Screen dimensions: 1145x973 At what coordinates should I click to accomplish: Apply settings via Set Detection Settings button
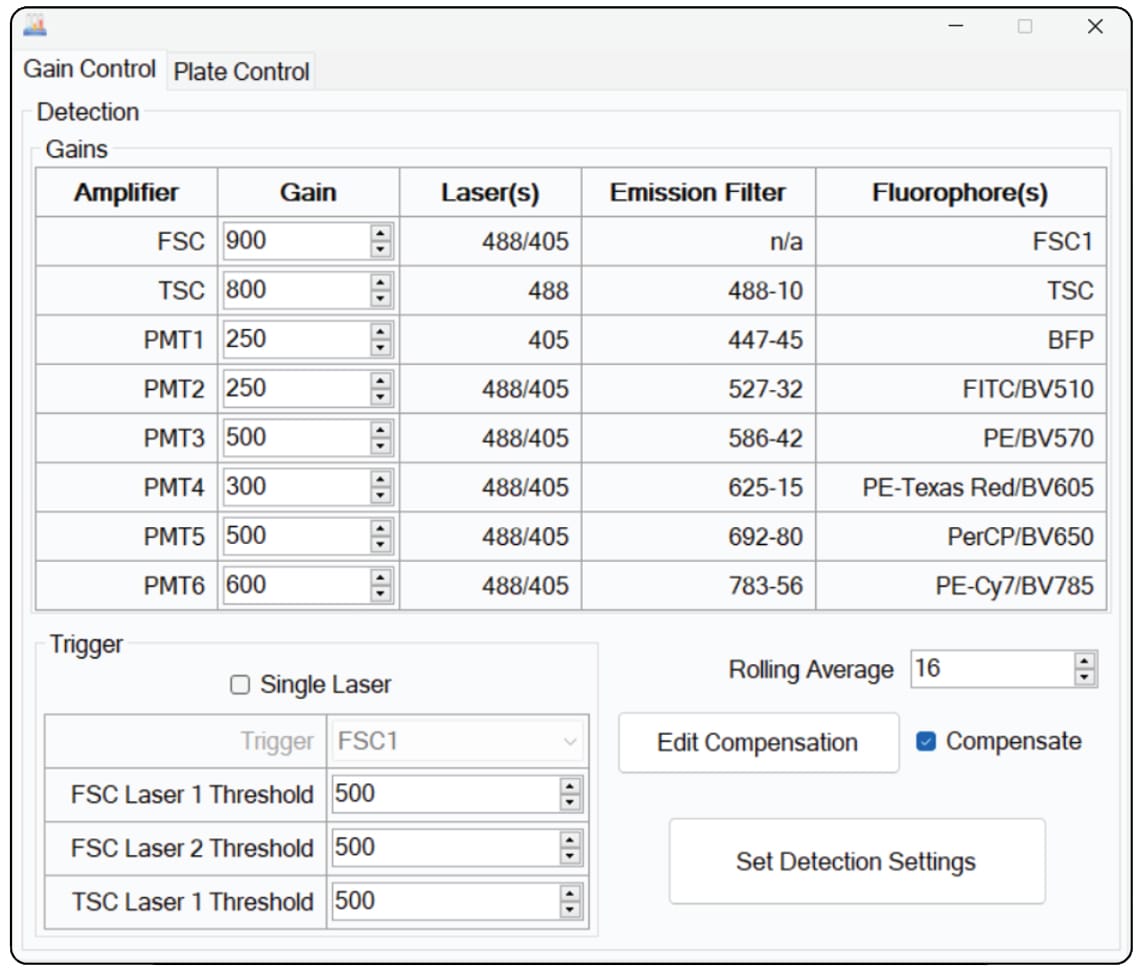[x=858, y=861]
